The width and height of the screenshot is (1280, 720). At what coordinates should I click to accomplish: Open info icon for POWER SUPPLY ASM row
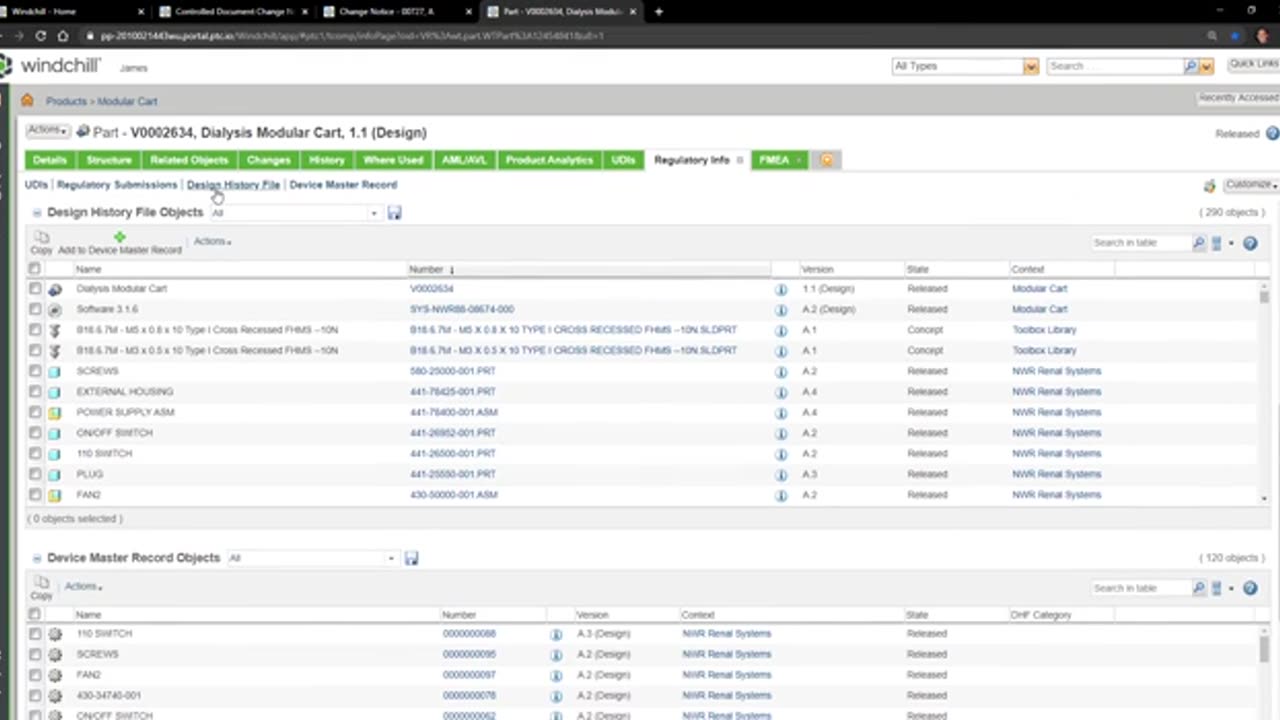coord(781,412)
